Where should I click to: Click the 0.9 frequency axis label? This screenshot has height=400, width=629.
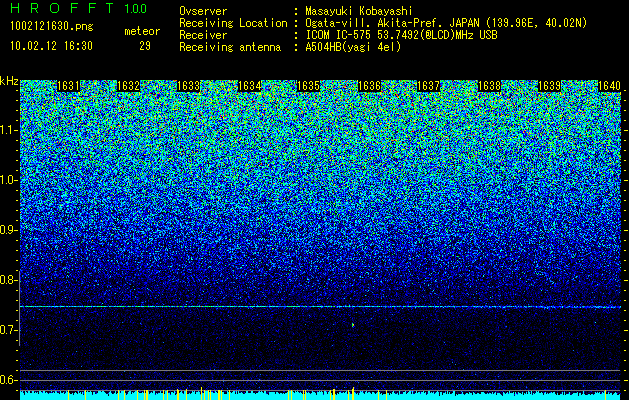click(9, 230)
